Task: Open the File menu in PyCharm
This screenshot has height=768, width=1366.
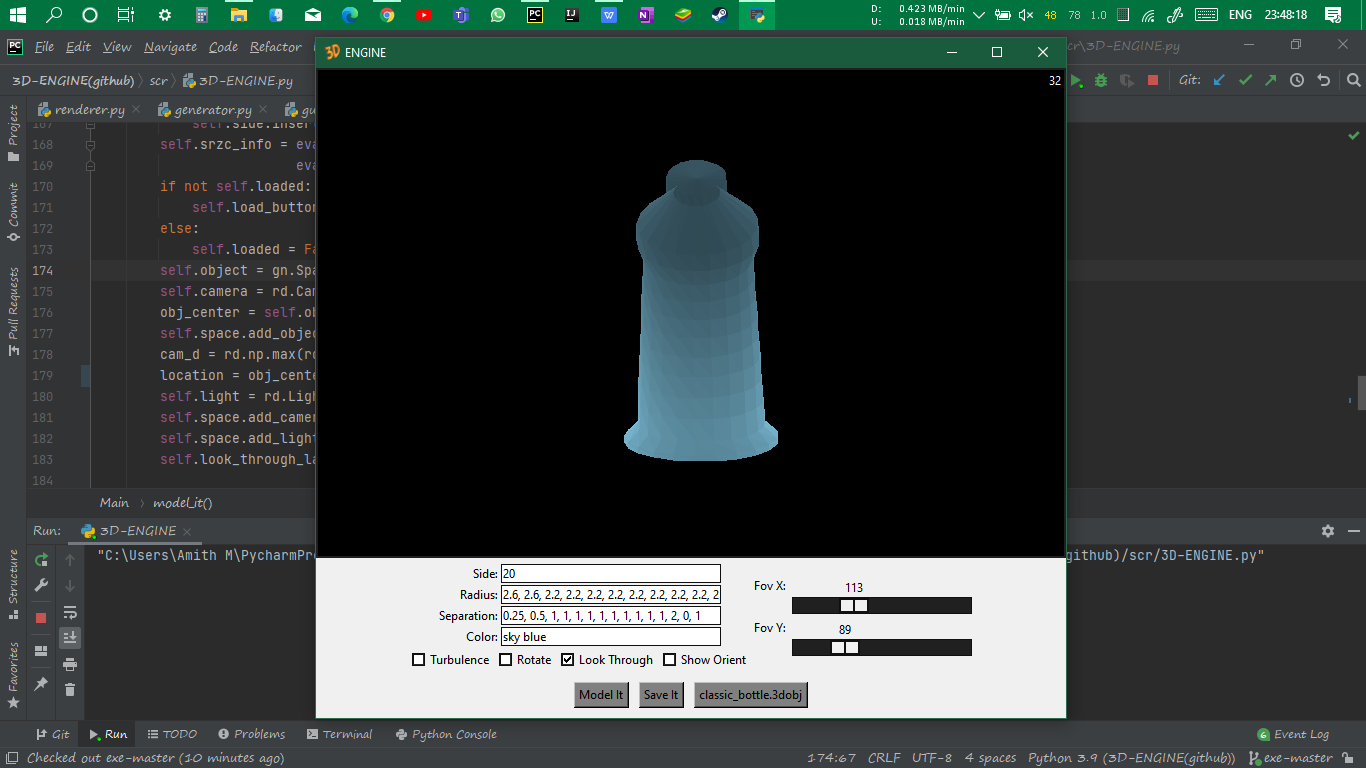Action: point(45,47)
